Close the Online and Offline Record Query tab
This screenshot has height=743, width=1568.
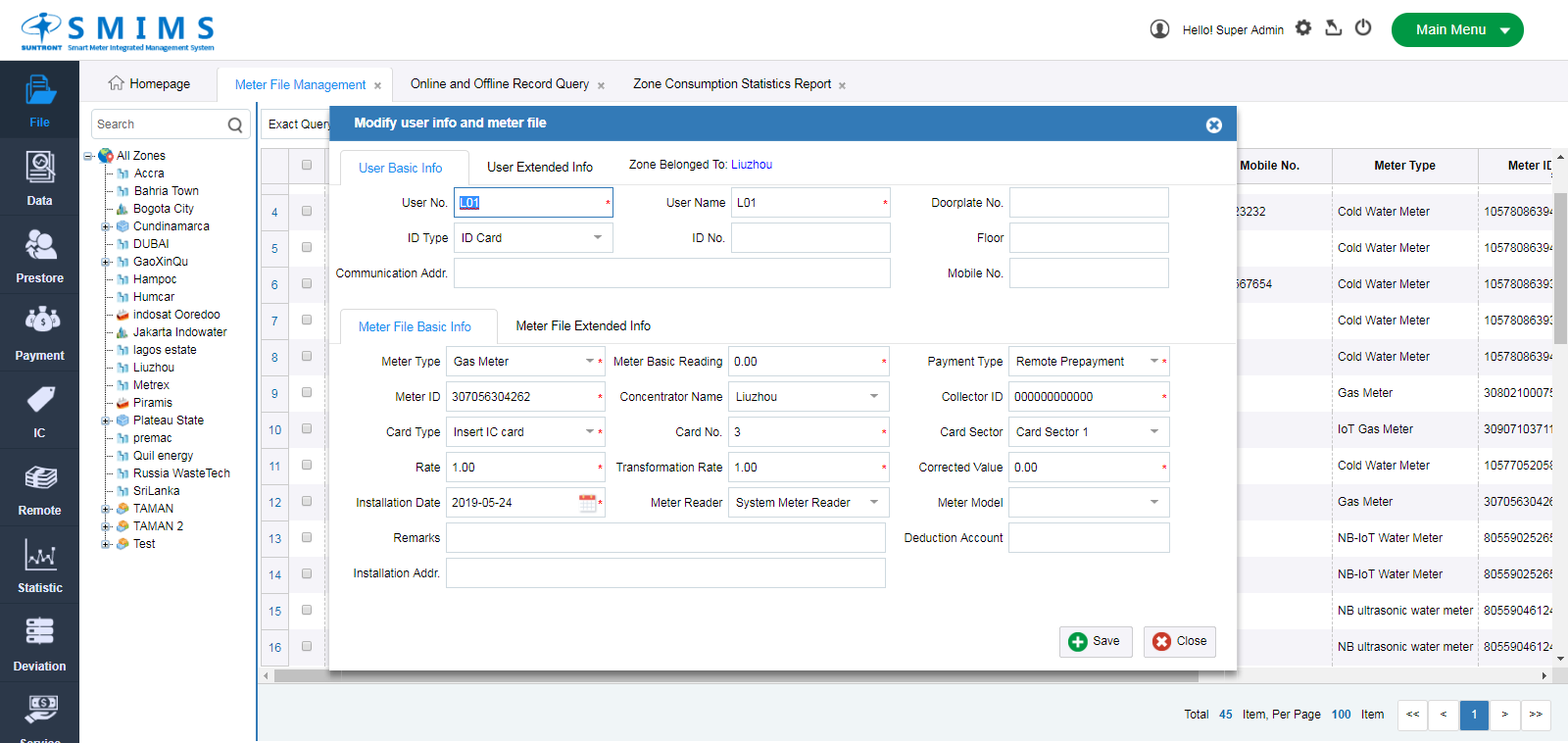(x=601, y=86)
